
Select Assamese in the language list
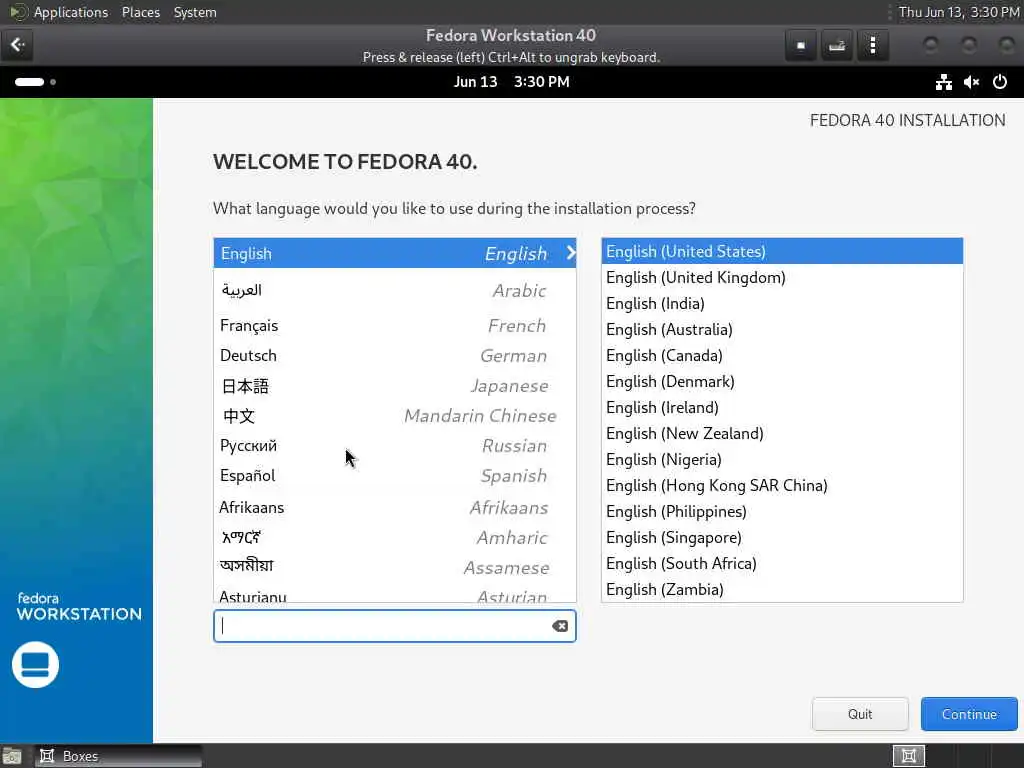click(x=395, y=568)
